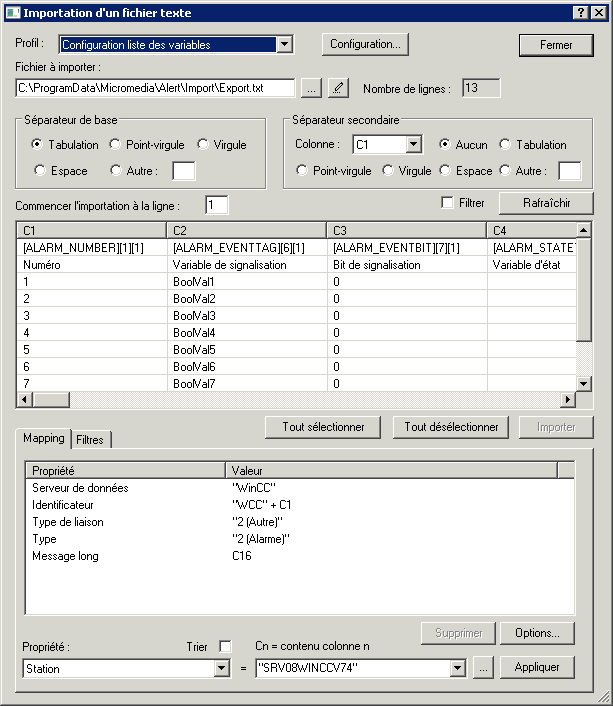613x706 pixels.
Task: Select the Mapping tab
Action: click(x=44, y=438)
